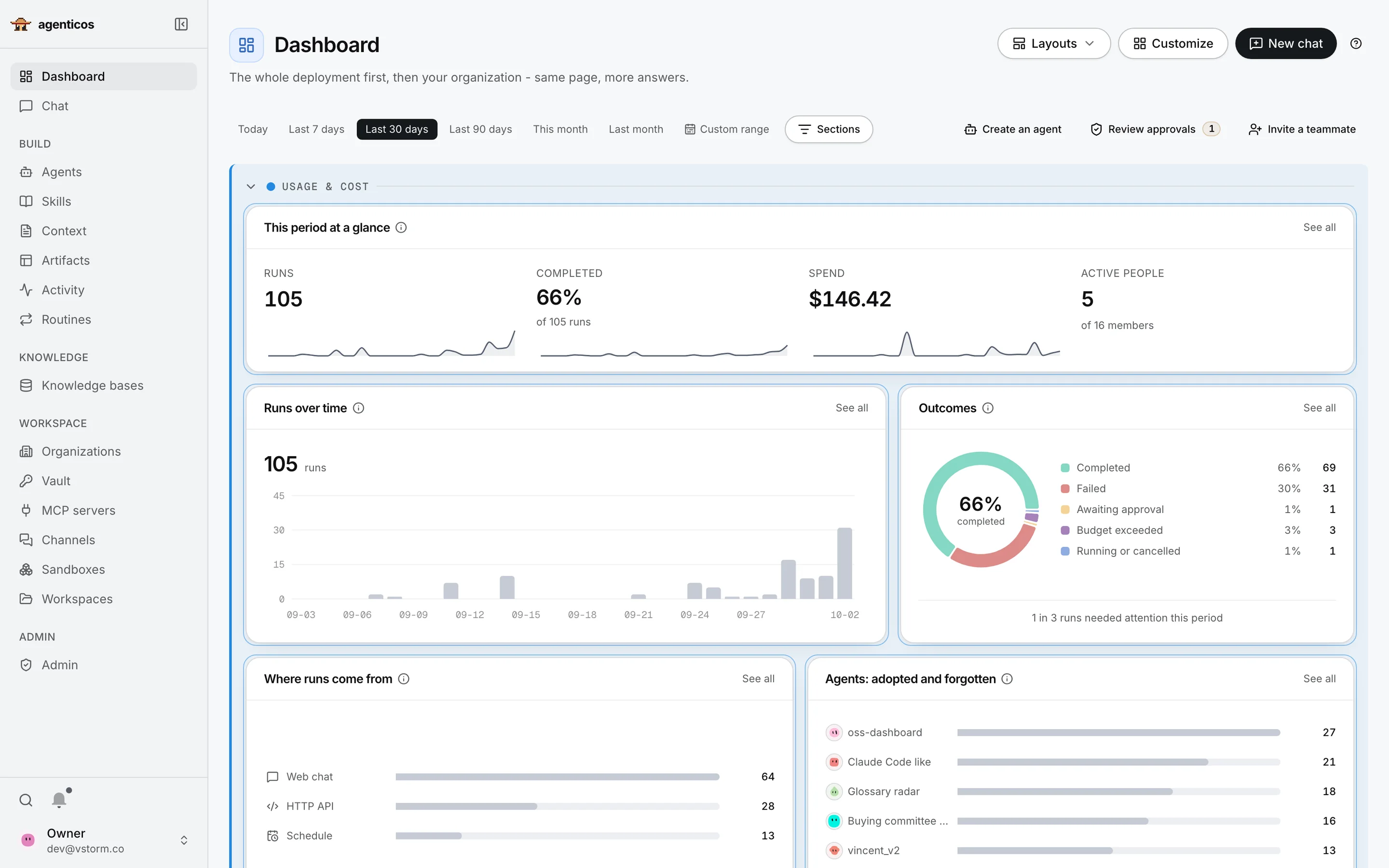
Task: Open the Custom range date picker
Action: coord(727,129)
